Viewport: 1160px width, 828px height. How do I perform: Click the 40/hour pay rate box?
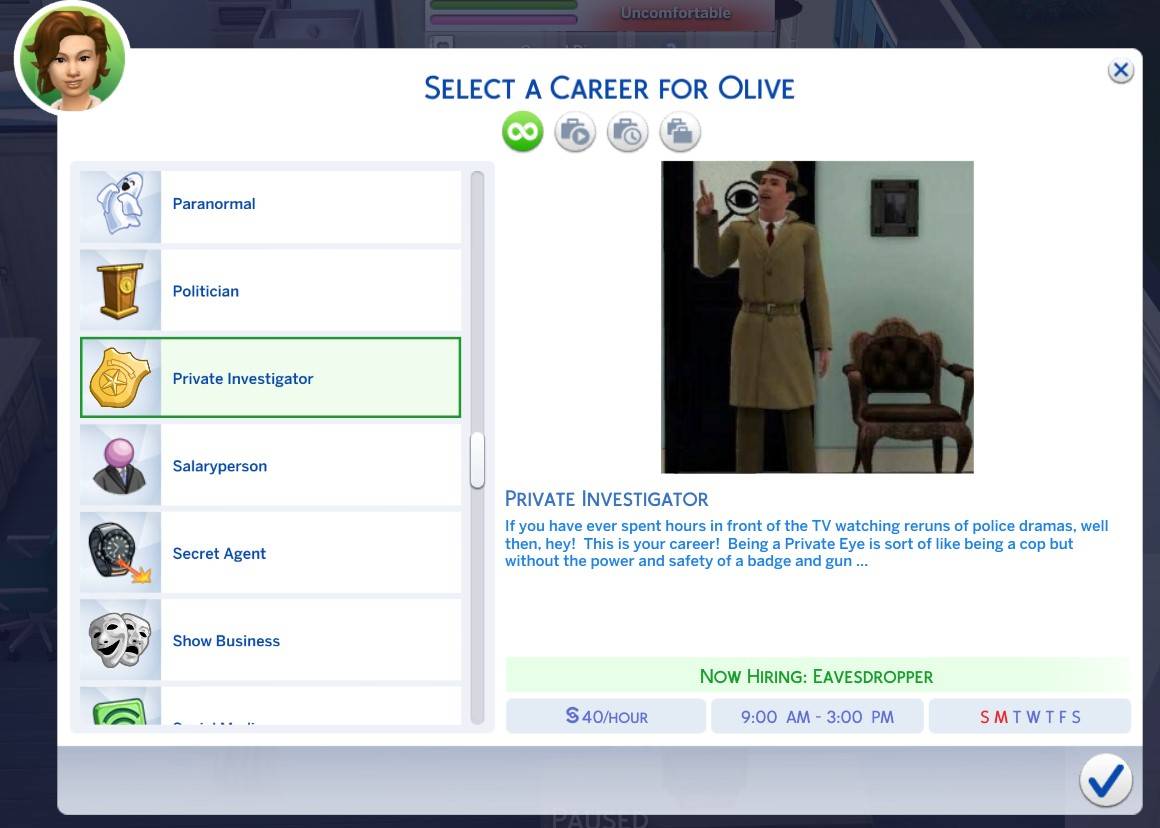coord(605,716)
